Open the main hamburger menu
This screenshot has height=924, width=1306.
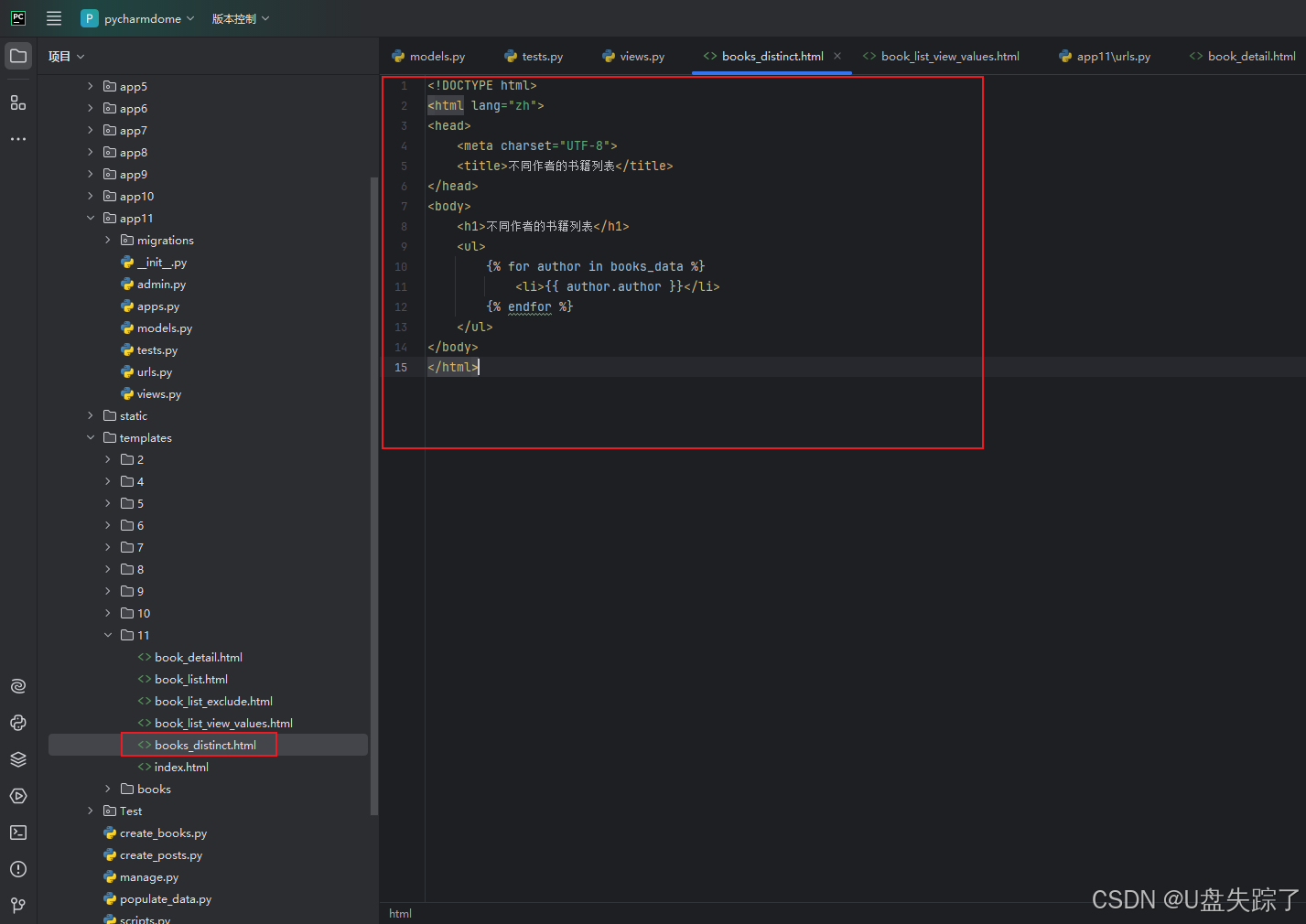point(54,18)
